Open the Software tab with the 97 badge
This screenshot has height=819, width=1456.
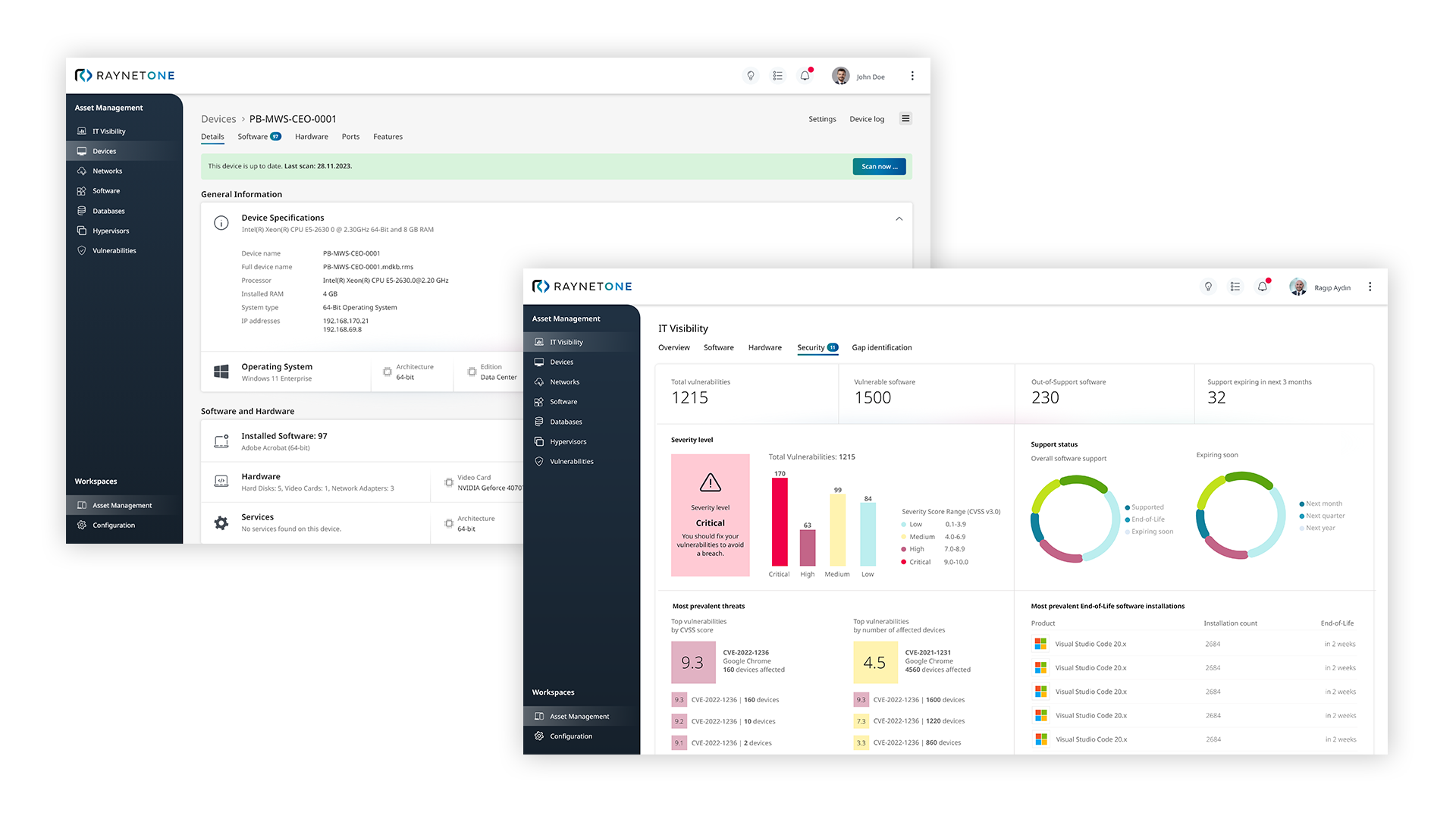pos(258,136)
